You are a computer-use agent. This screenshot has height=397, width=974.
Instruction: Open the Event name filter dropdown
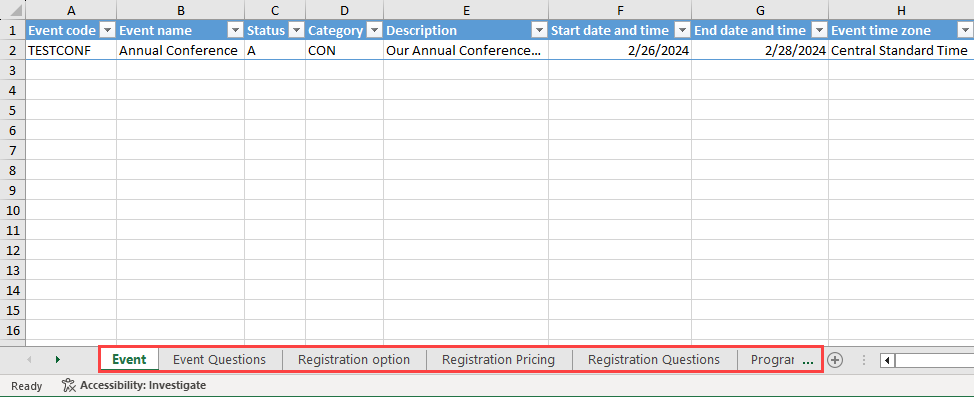click(x=235, y=30)
